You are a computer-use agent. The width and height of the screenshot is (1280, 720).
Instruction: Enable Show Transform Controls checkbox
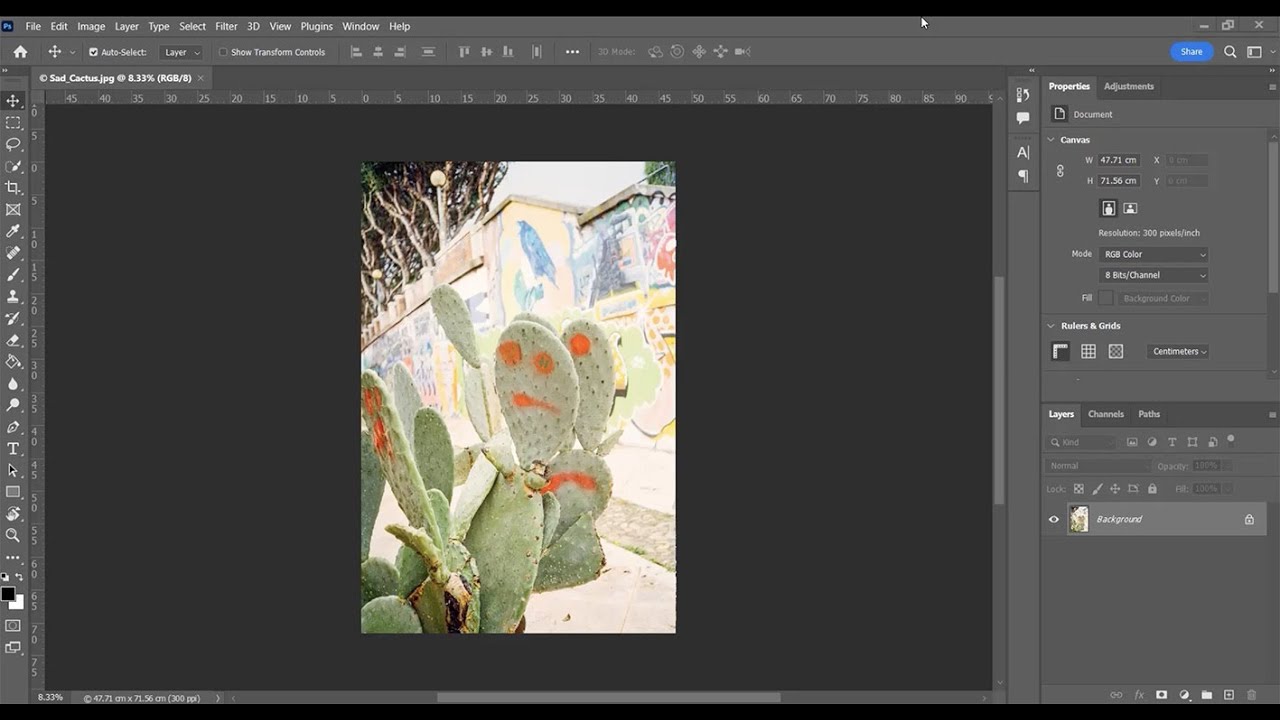(x=223, y=52)
